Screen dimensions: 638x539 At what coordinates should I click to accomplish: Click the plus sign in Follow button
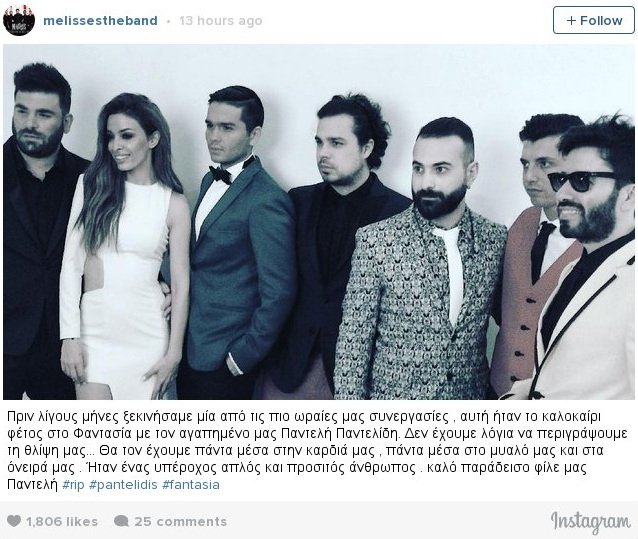click(x=571, y=20)
